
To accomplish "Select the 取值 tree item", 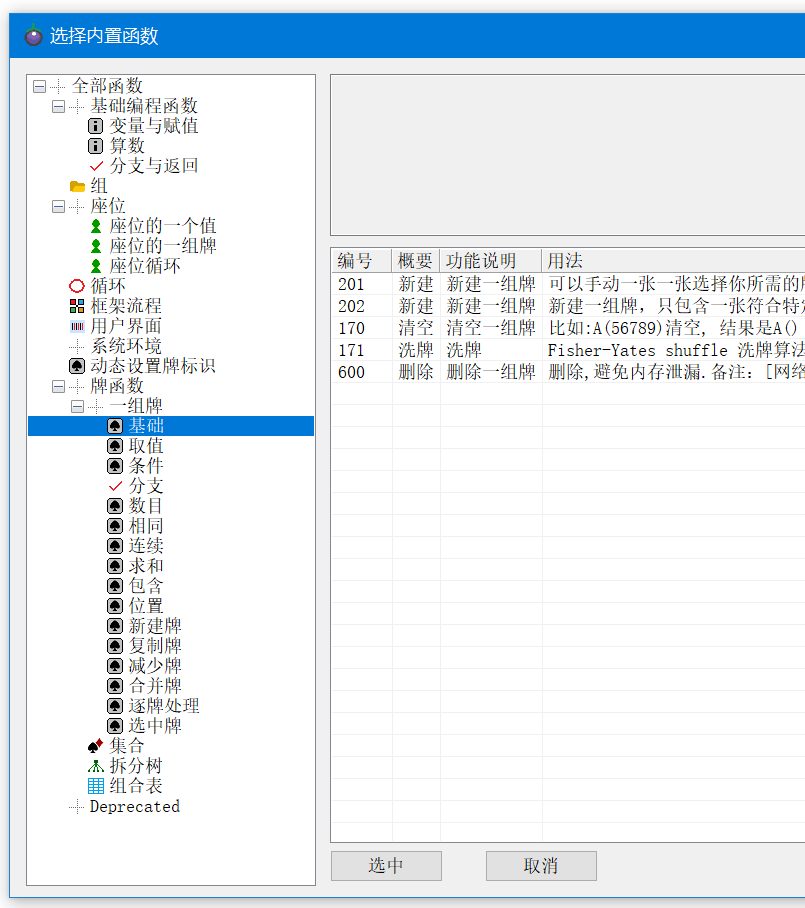I will [146, 446].
